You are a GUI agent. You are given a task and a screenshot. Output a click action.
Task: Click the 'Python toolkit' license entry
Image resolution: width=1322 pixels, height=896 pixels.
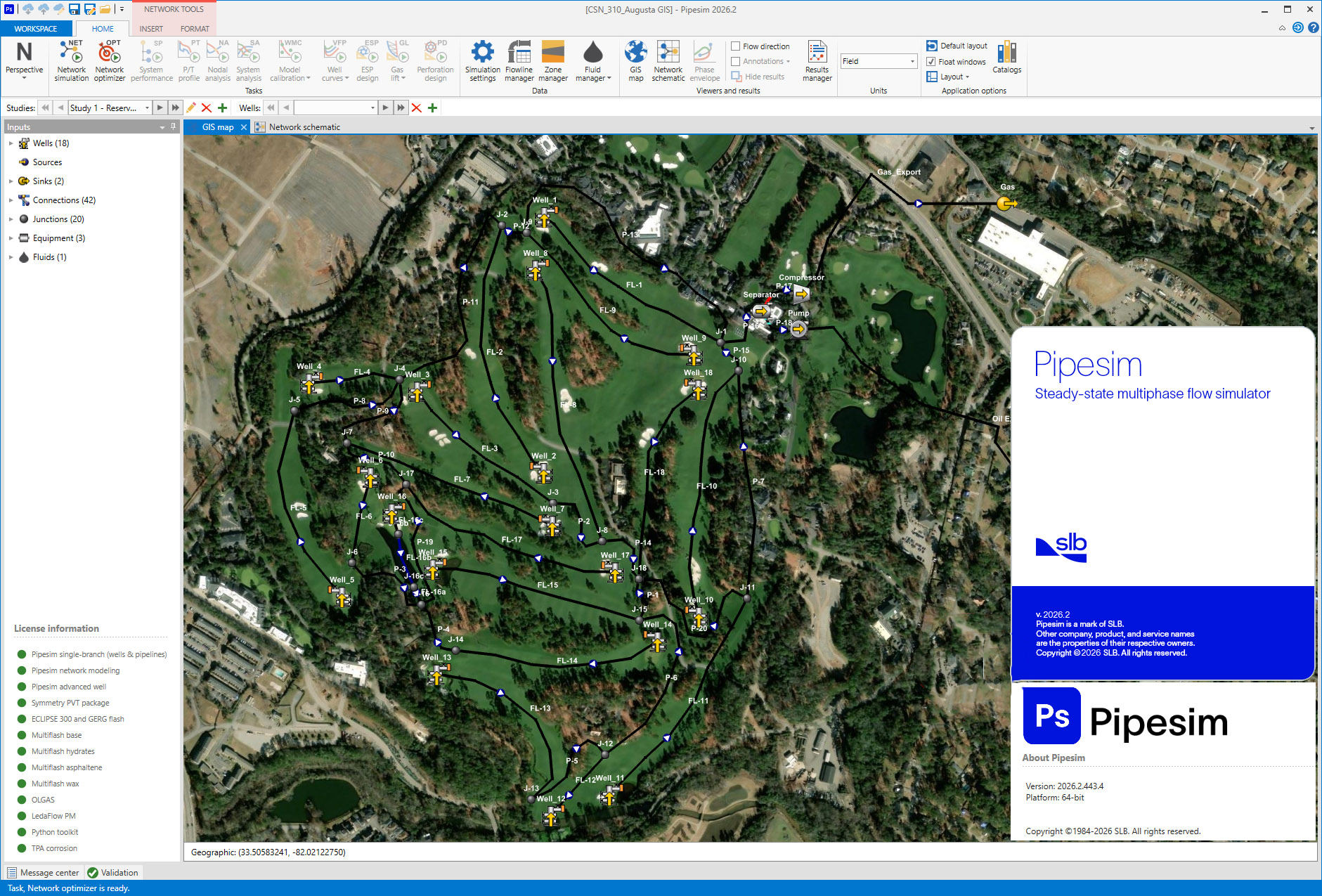point(55,832)
